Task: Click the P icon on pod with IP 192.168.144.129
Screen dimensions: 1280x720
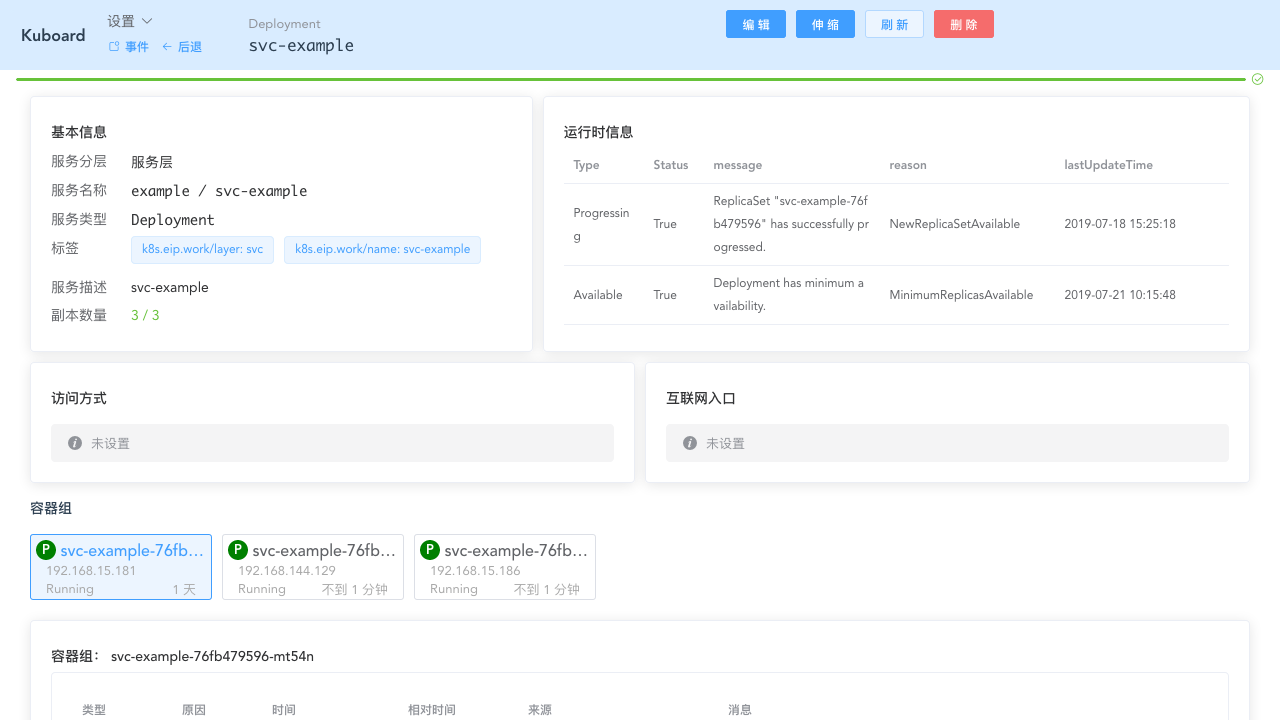Action: pyautogui.click(x=237, y=550)
